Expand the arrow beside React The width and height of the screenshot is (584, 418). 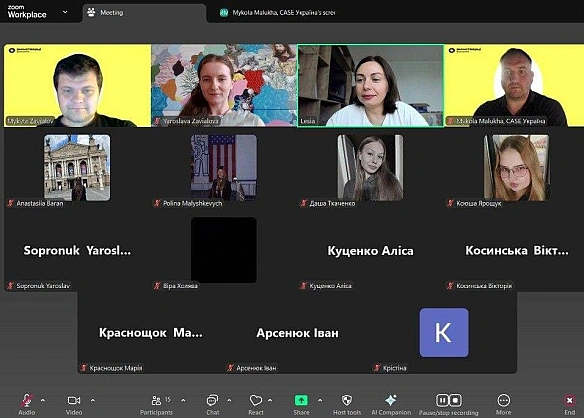click(270, 400)
